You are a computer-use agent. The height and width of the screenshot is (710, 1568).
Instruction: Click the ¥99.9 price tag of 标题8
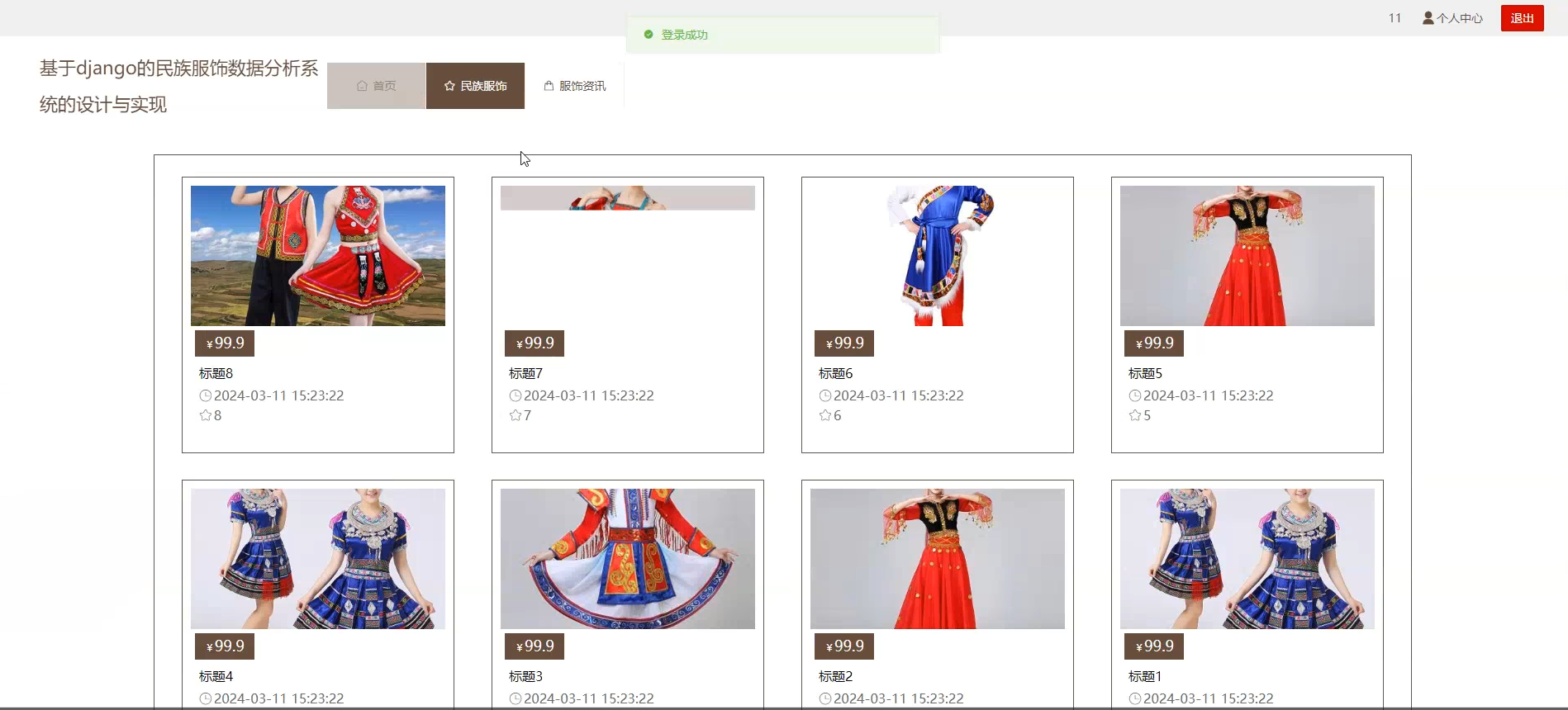coord(225,343)
